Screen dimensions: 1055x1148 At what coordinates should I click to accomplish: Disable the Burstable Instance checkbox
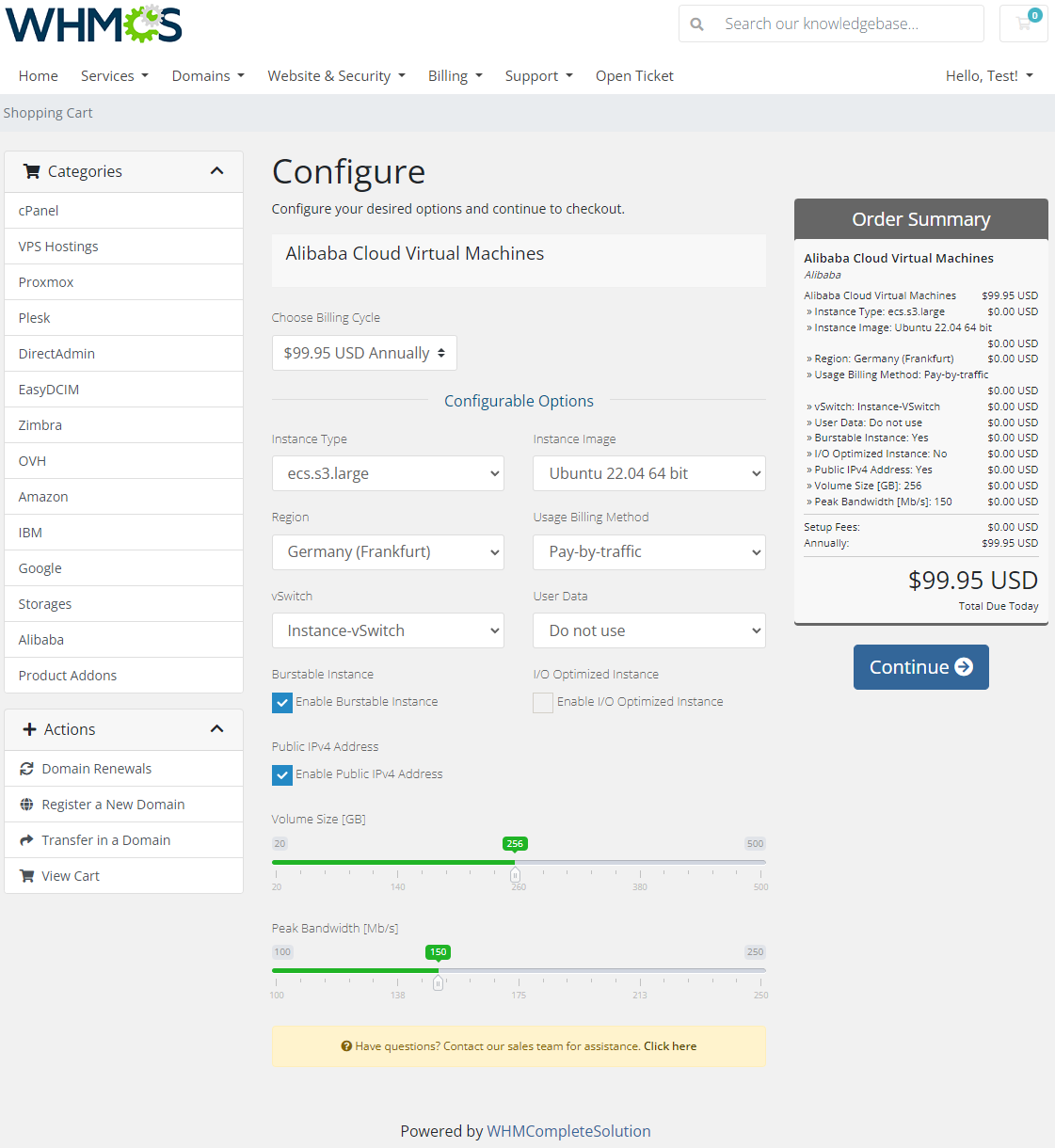pyautogui.click(x=282, y=703)
